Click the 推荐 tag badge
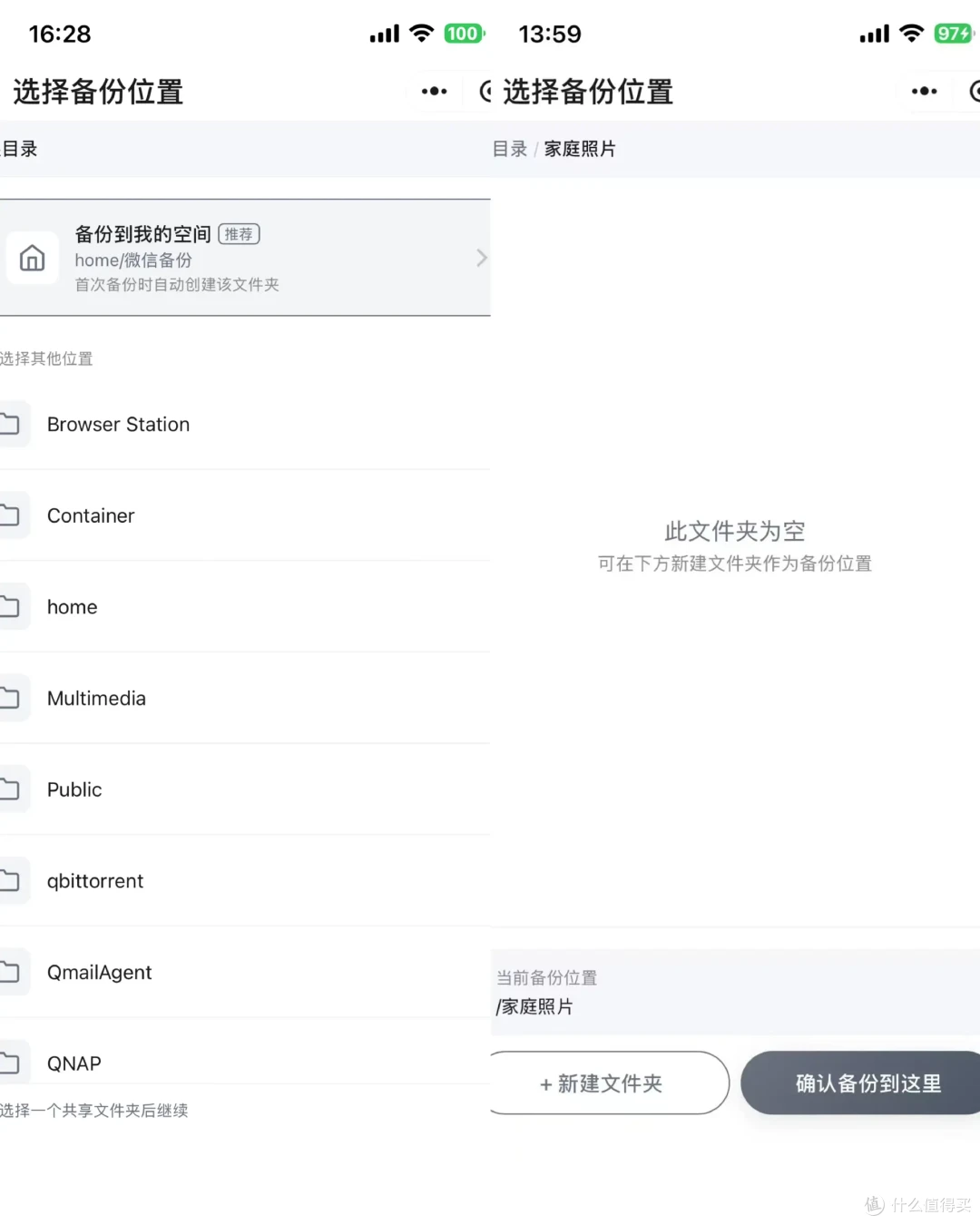 click(239, 234)
